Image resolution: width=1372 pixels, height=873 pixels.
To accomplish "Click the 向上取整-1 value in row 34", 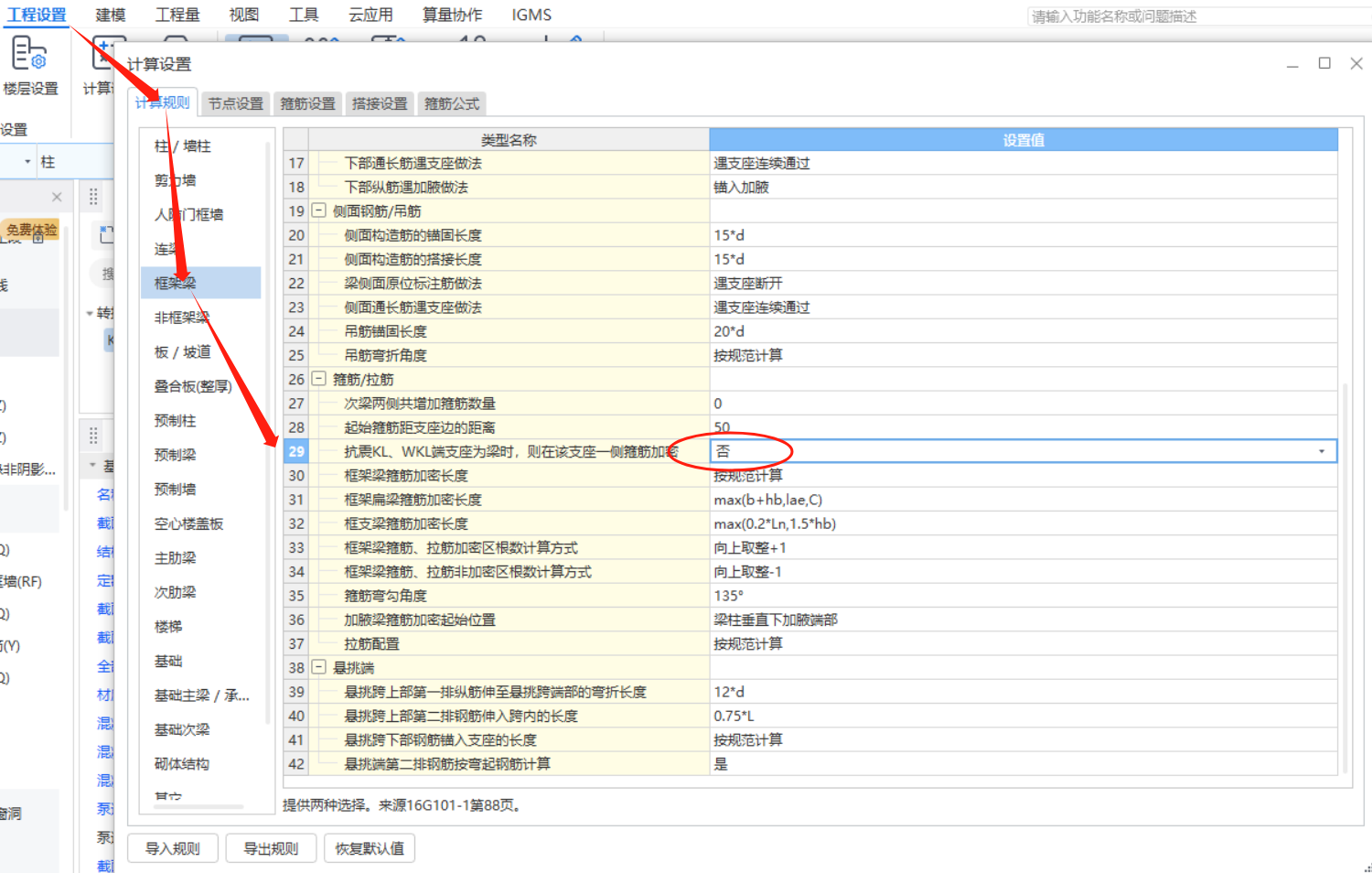I will coord(748,572).
